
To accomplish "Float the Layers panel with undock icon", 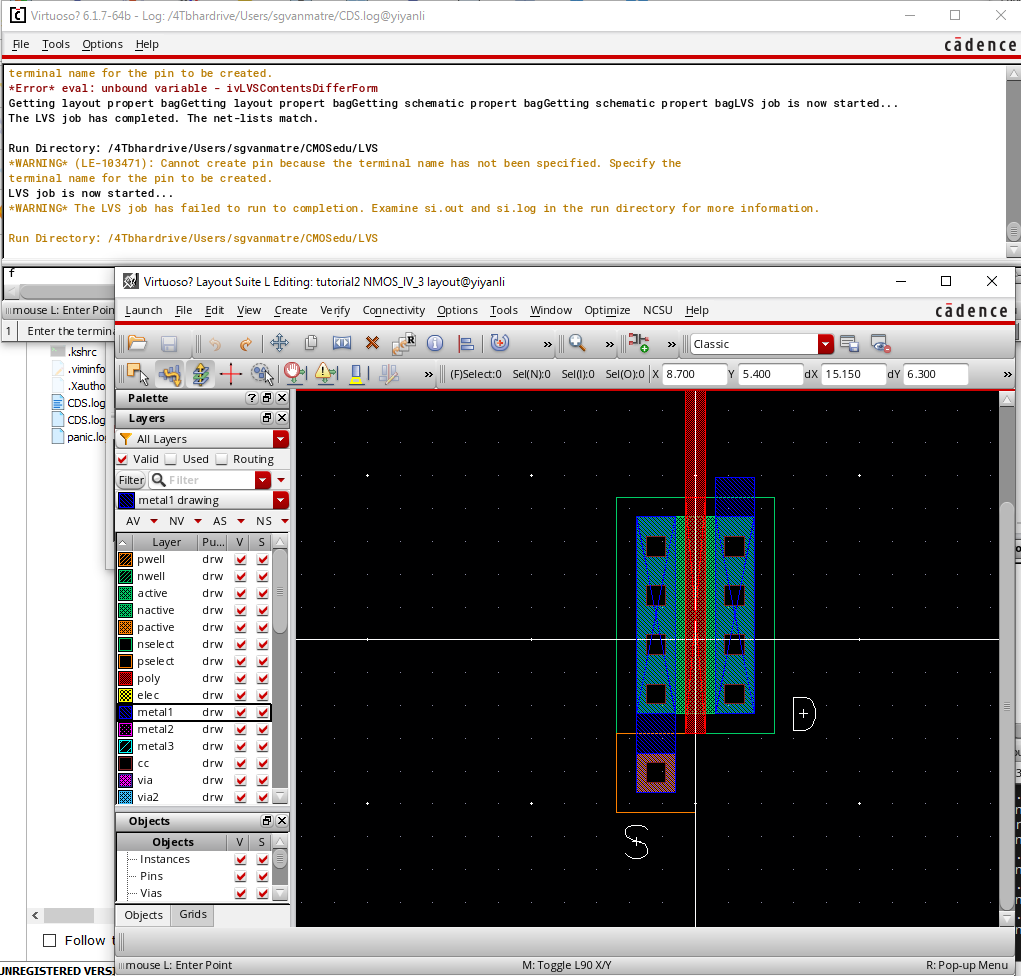I will click(x=266, y=418).
